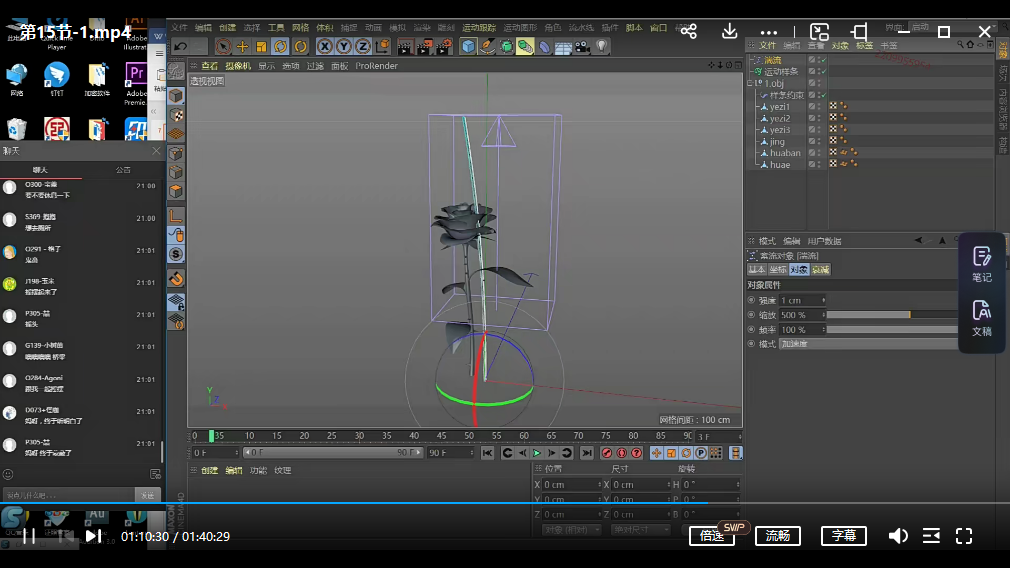Image resolution: width=1010 pixels, height=568 pixels.
Task: Toggle the green enable check for 湍流
Action: coord(823,60)
